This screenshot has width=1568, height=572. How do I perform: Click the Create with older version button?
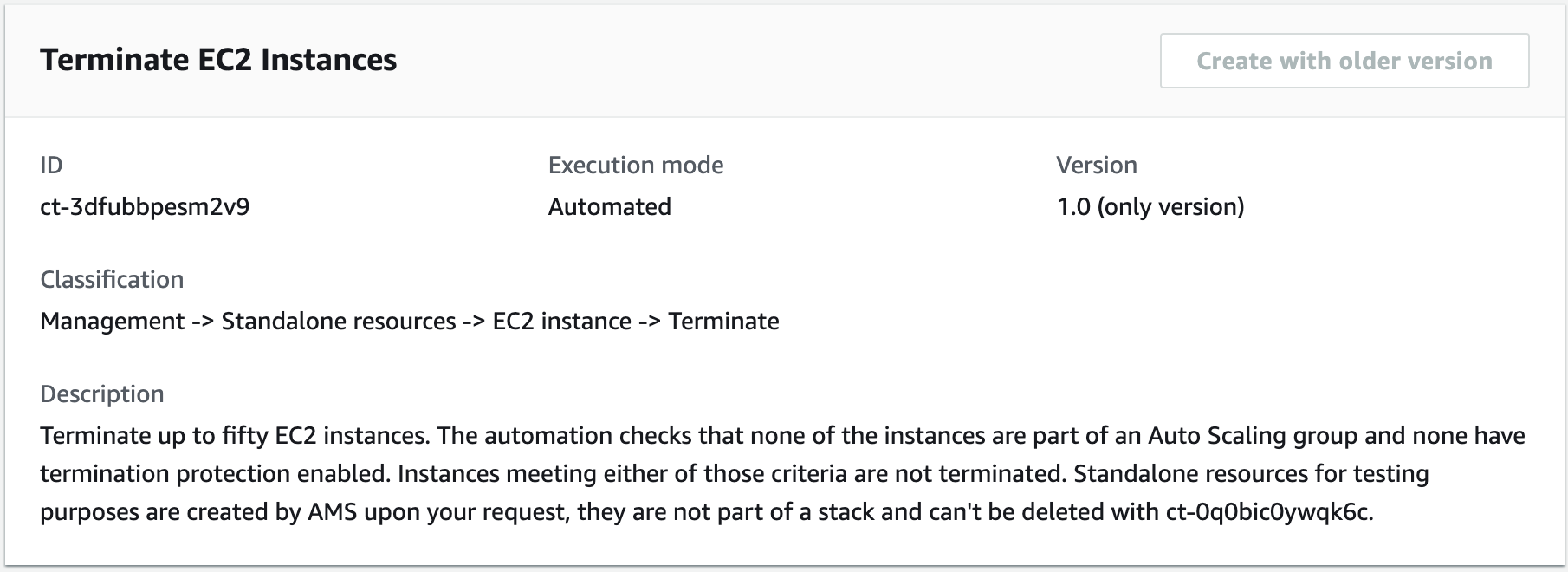pos(1343,61)
